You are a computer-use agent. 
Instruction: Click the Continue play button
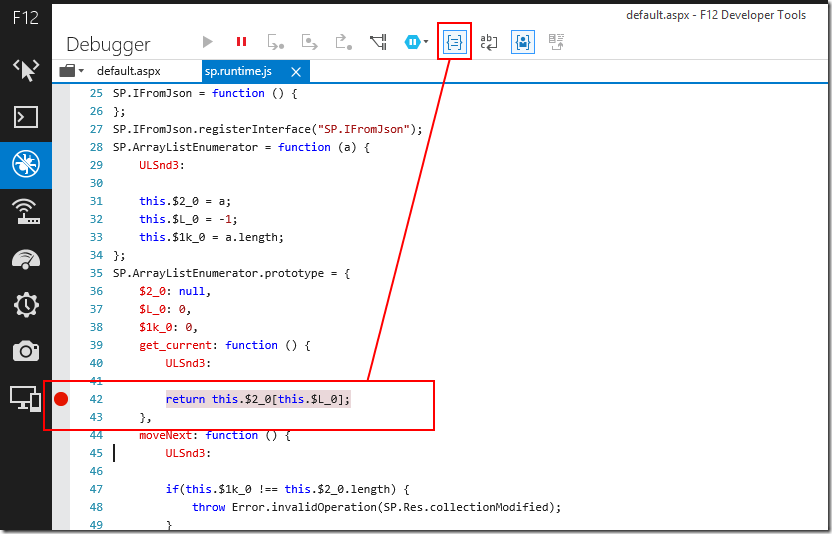click(208, 42)
